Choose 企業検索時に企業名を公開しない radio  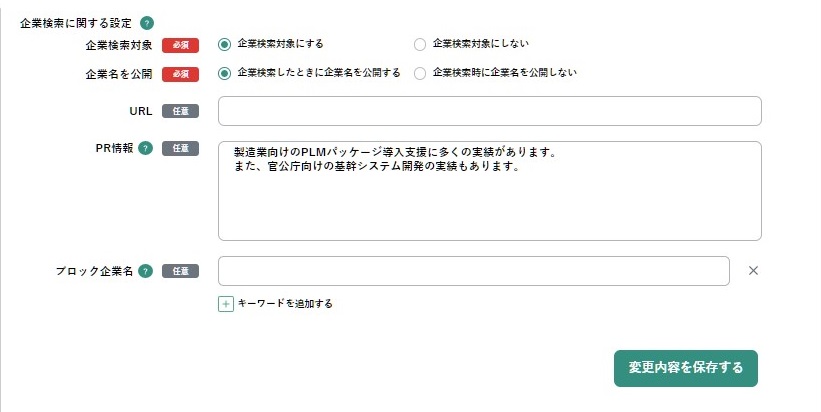pos(420,73)
